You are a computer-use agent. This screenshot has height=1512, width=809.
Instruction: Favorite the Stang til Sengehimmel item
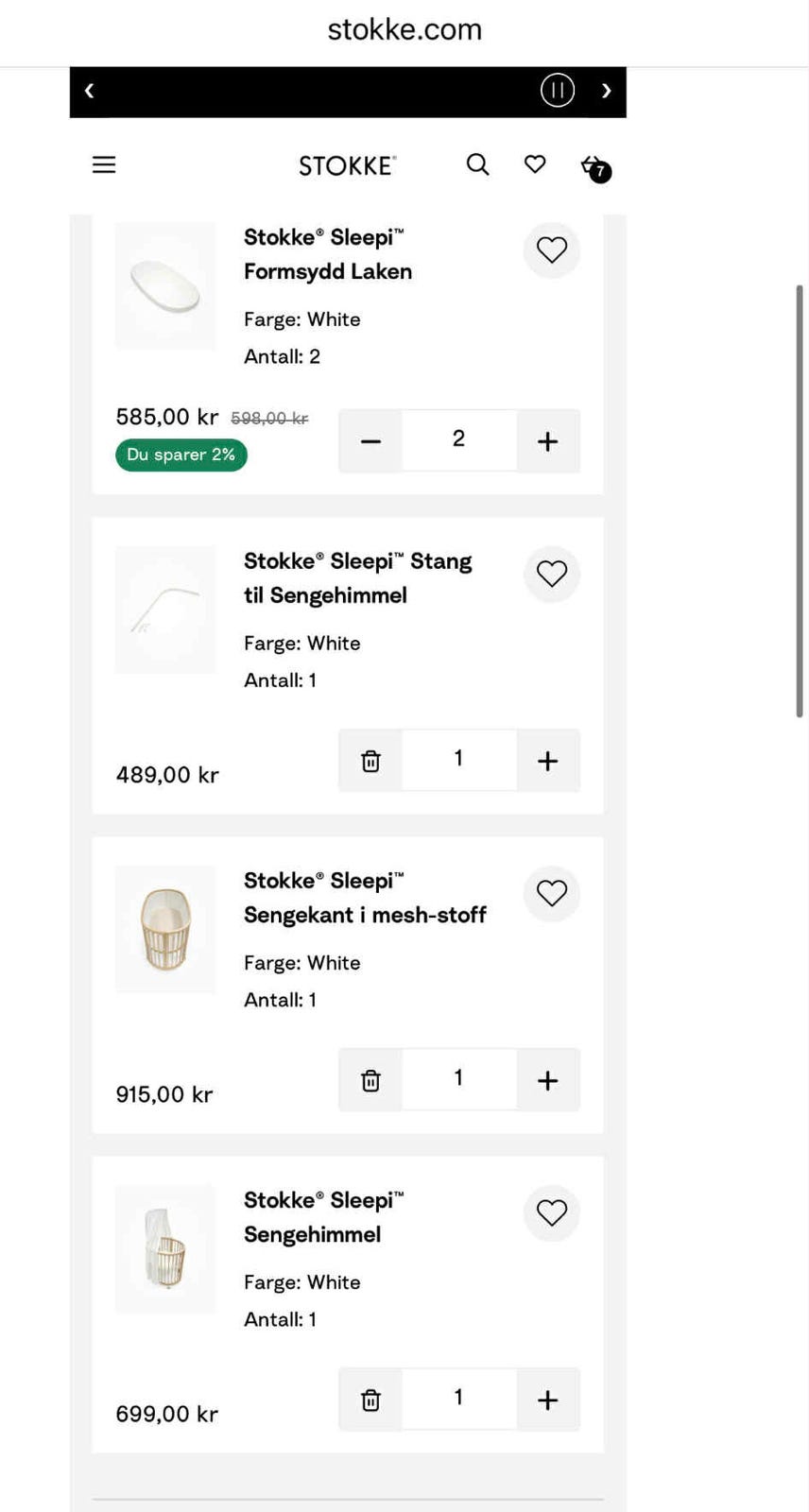point(552,574)
